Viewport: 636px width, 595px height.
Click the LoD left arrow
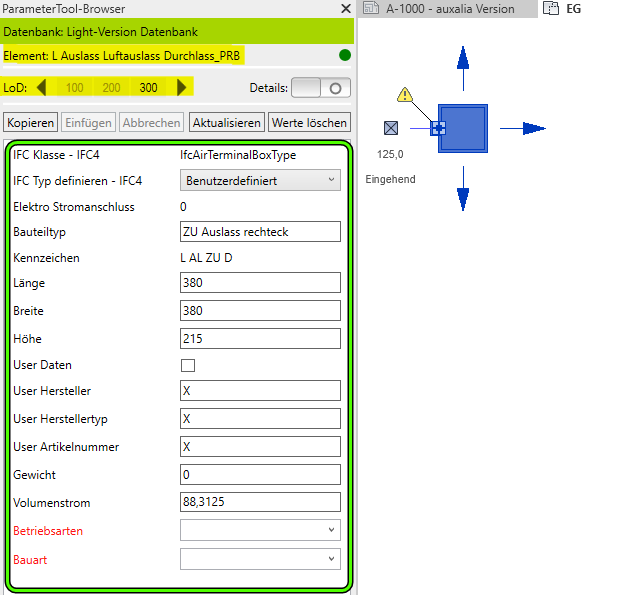[41, 88]
